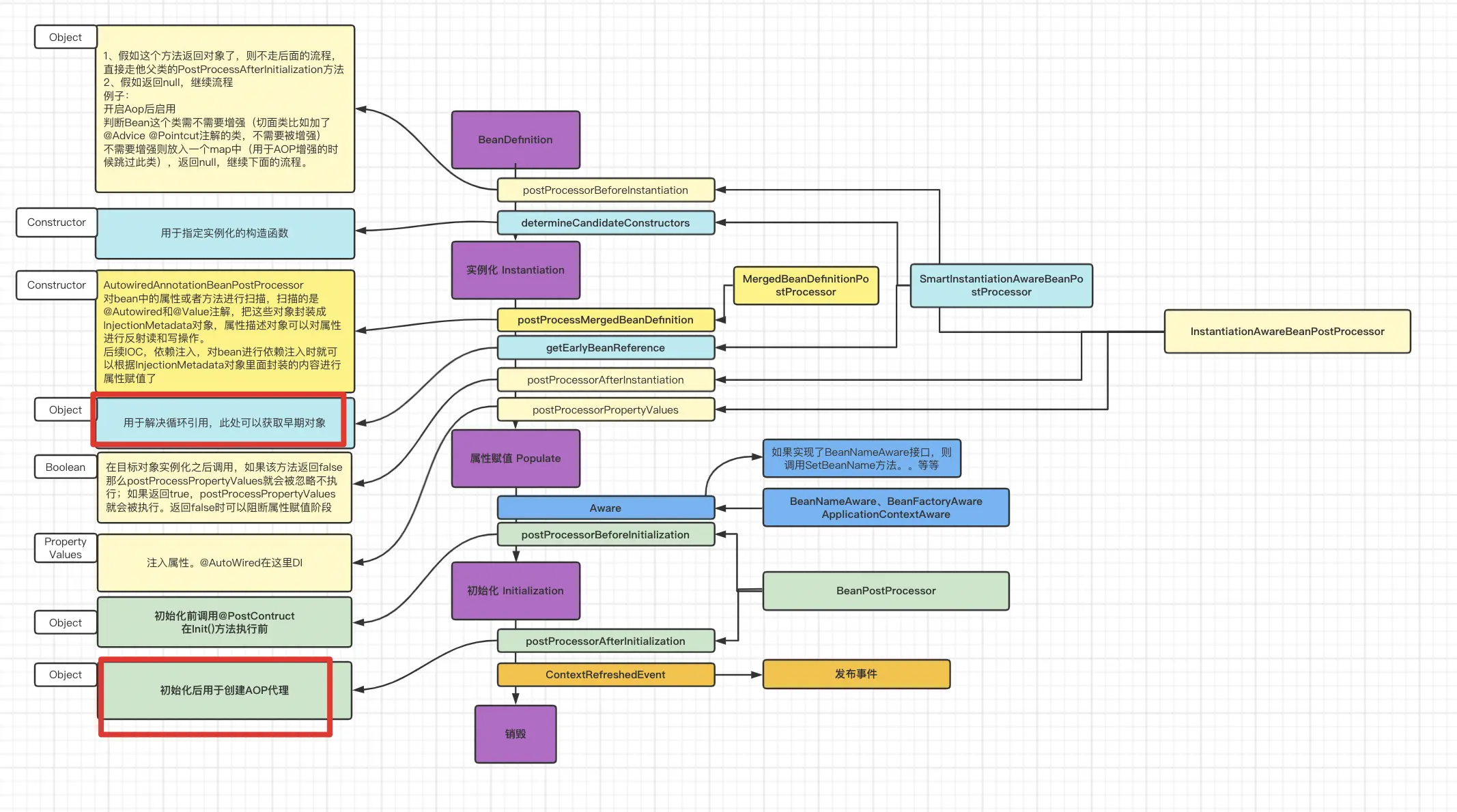Click the getEarlyBeanReference box

[605, 348]
